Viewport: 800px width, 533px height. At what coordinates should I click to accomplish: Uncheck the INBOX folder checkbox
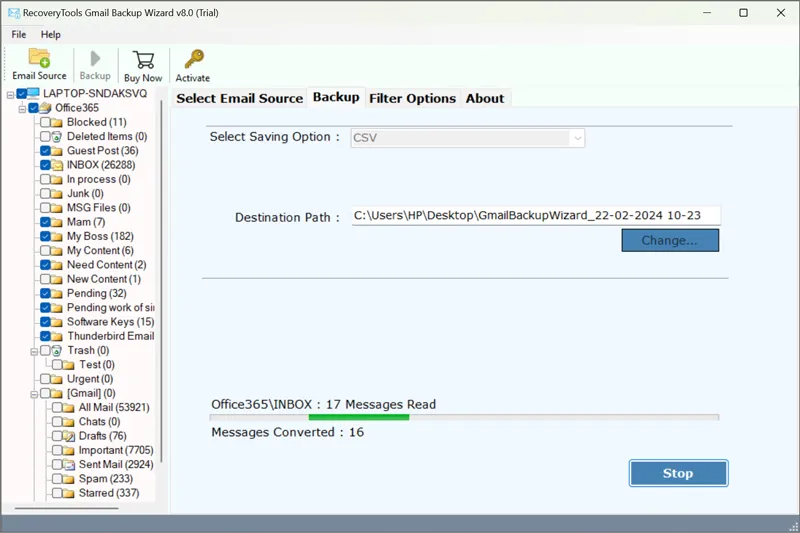[46, 165]
